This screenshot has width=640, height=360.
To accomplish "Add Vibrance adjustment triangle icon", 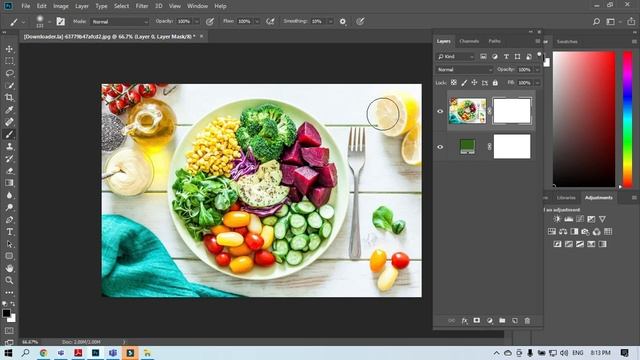I will tap(602, 219).
